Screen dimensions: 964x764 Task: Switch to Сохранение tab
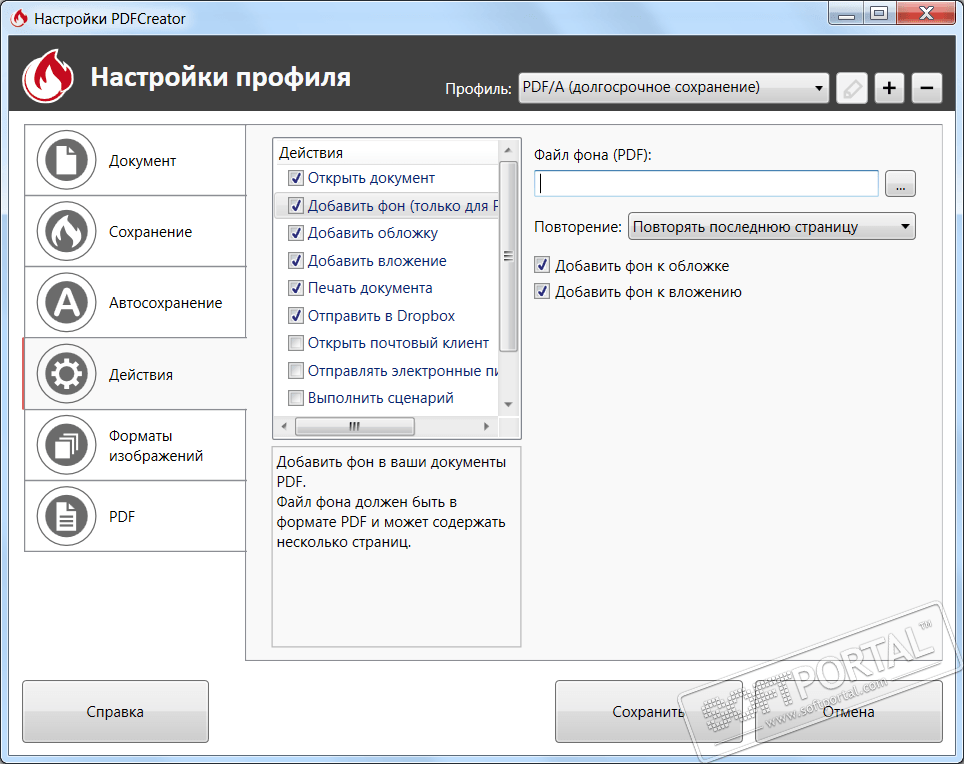pyautogui.click(x=135, y=232)
